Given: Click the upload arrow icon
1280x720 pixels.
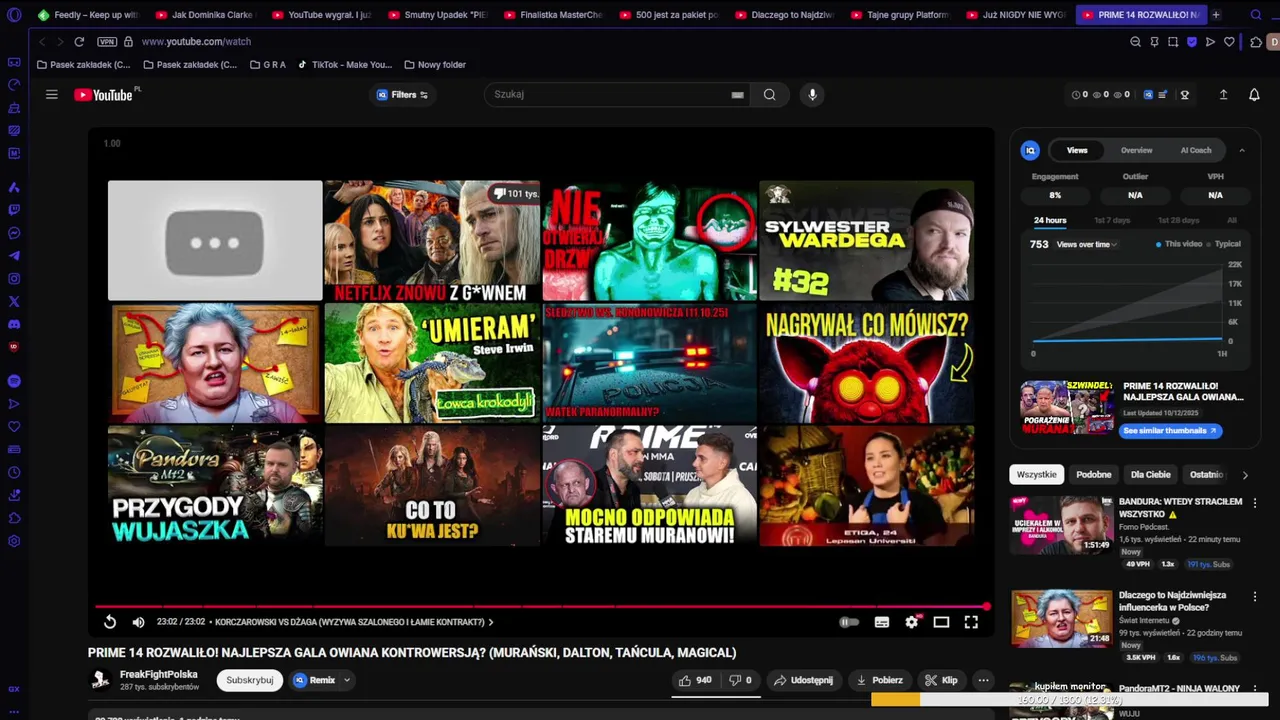Looking at the screenshot, I should 1223,95.
